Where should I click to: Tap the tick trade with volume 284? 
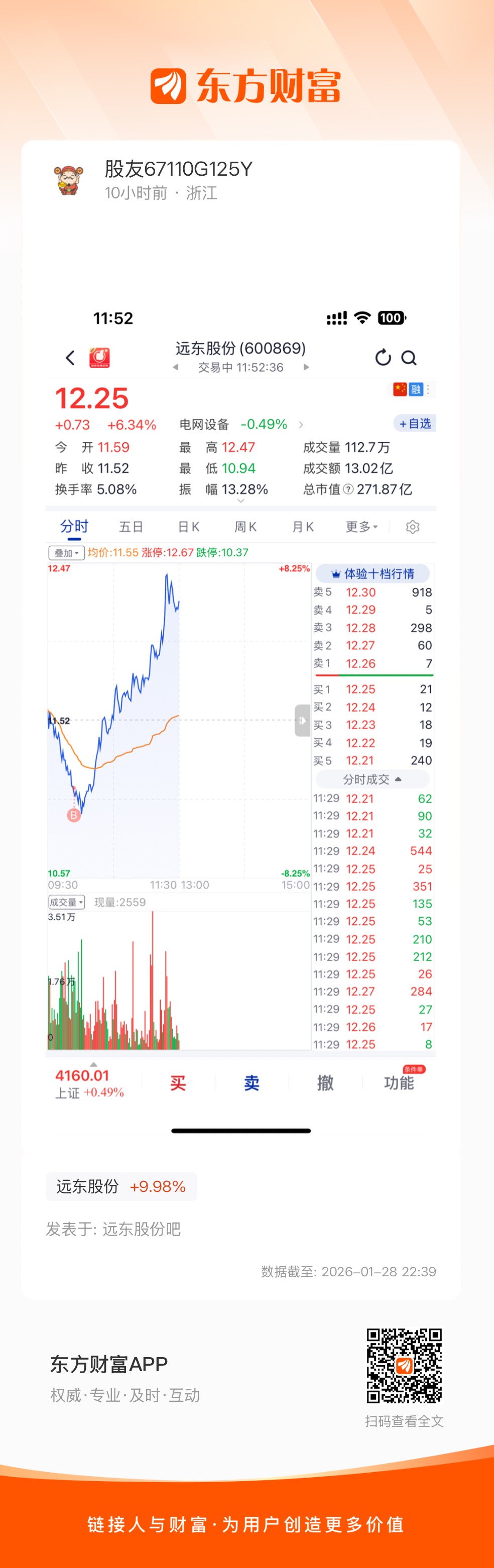point(373,992)
